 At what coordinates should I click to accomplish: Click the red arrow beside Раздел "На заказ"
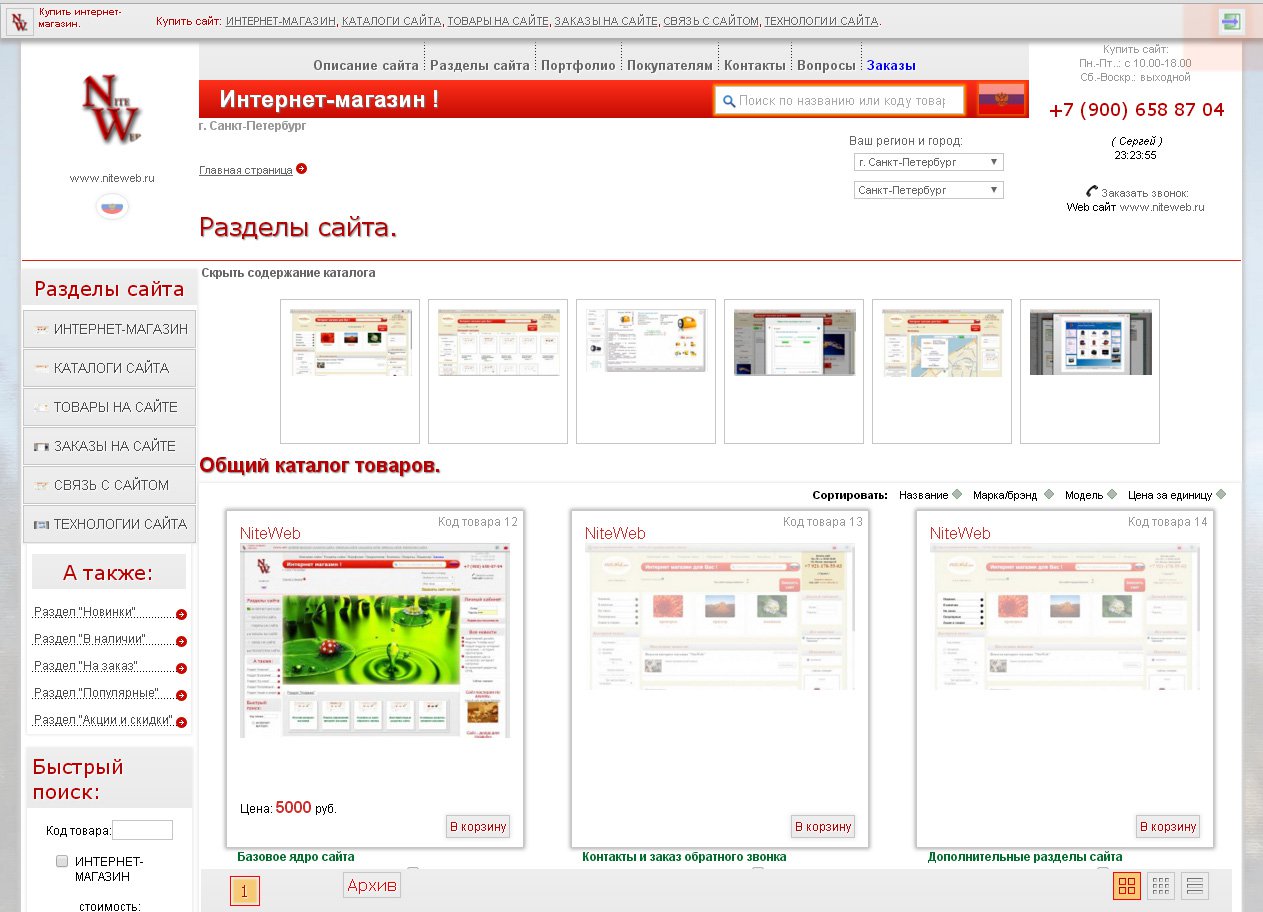point(181,669)
